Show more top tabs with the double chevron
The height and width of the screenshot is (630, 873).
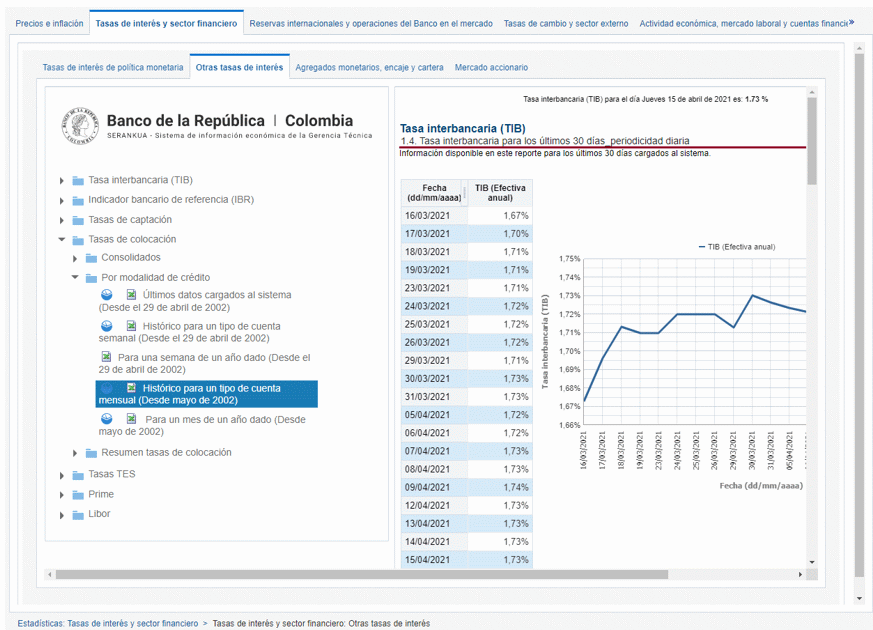coord(851,22)
